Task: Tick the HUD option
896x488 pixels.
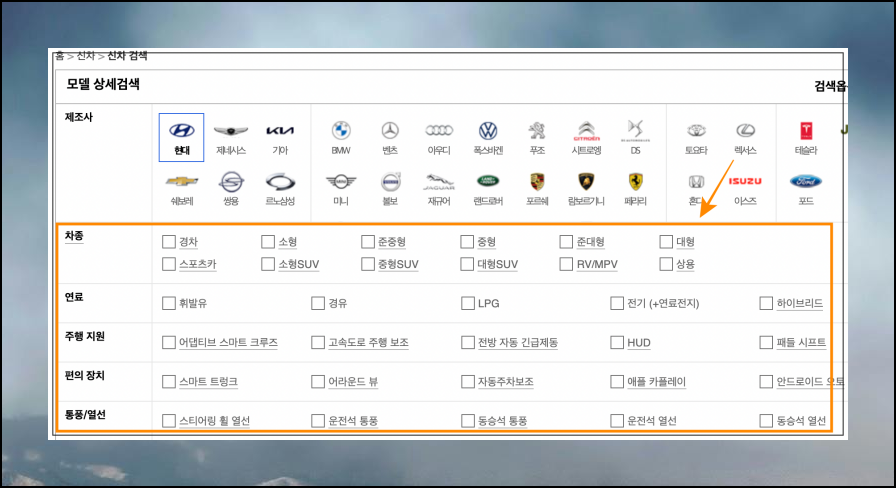Action: click(x=617, y=342)
